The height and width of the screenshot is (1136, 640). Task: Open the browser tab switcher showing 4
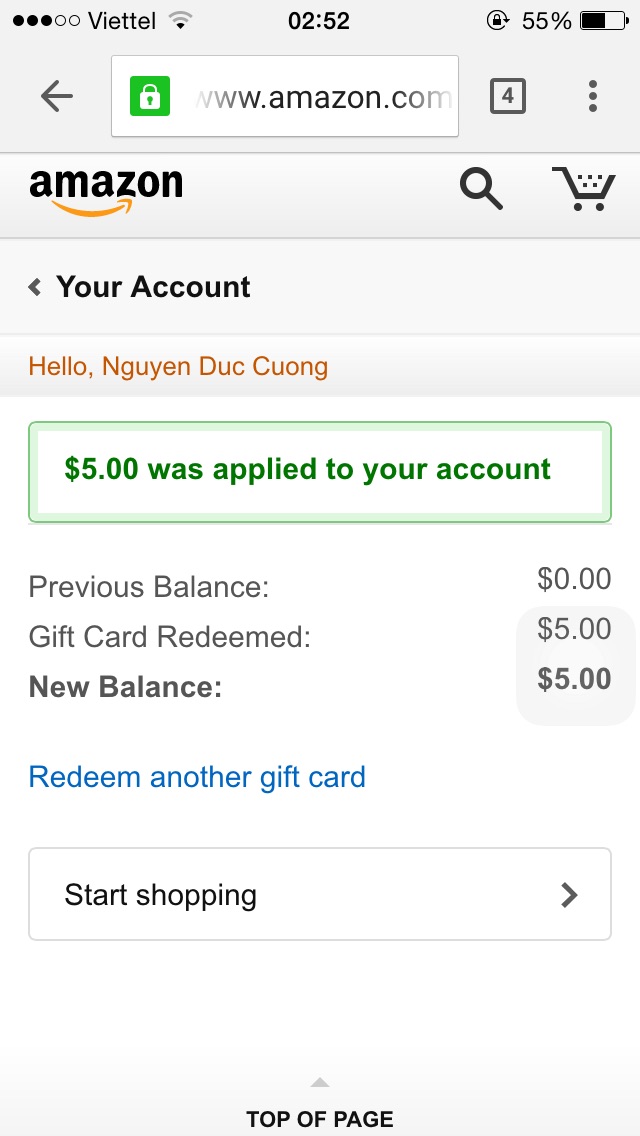[507, 96]
